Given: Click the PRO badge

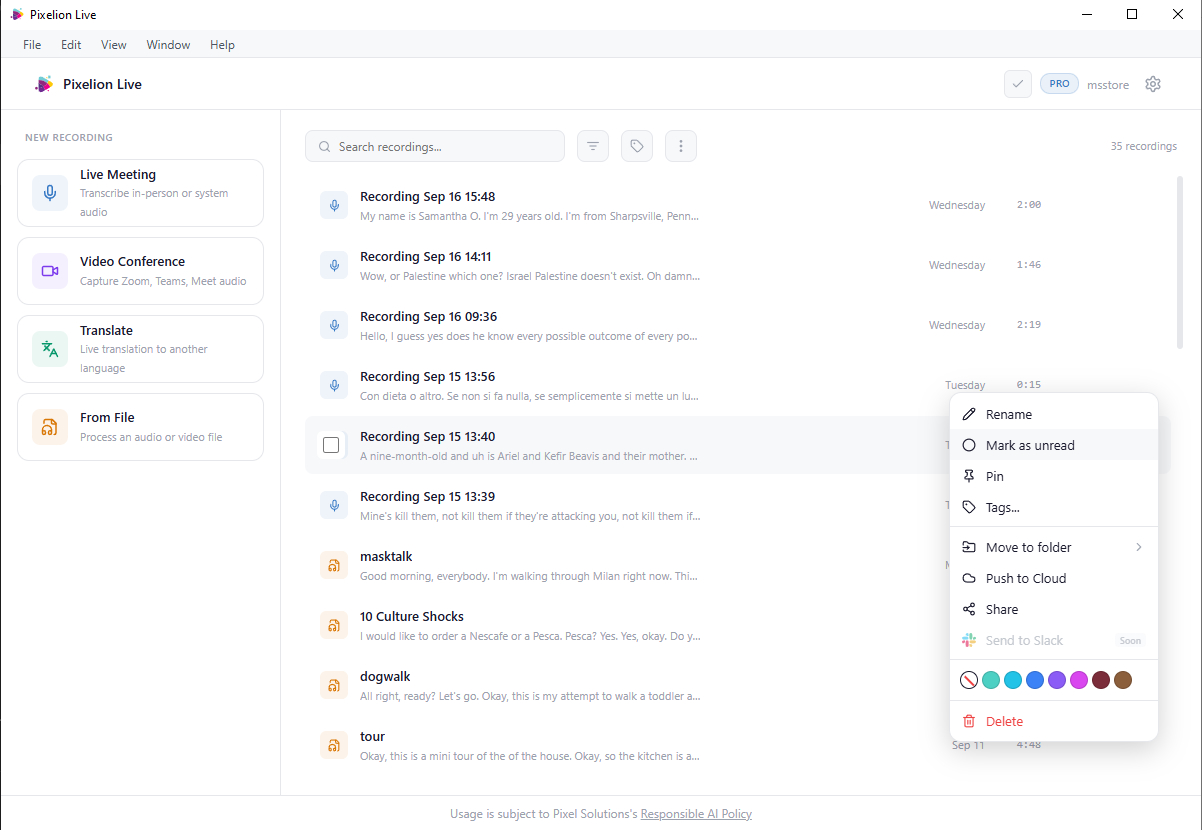Looking at the screenshot, I should click(x=1059, y=84).
